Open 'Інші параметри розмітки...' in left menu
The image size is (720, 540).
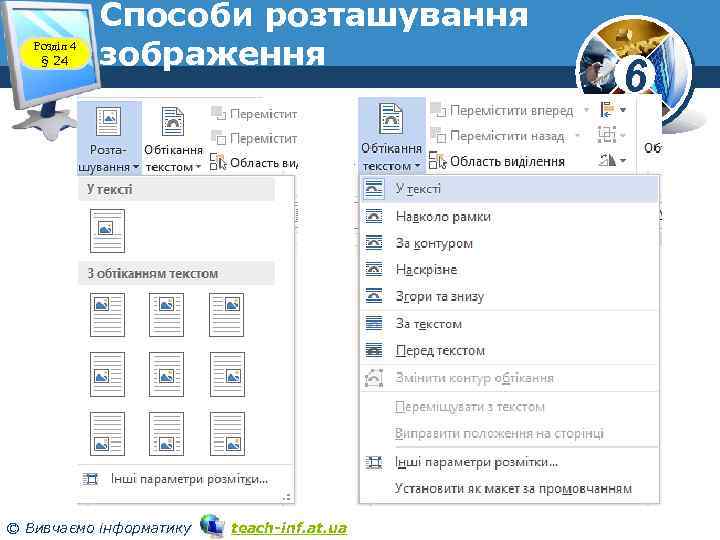click(x=186, y=479)
